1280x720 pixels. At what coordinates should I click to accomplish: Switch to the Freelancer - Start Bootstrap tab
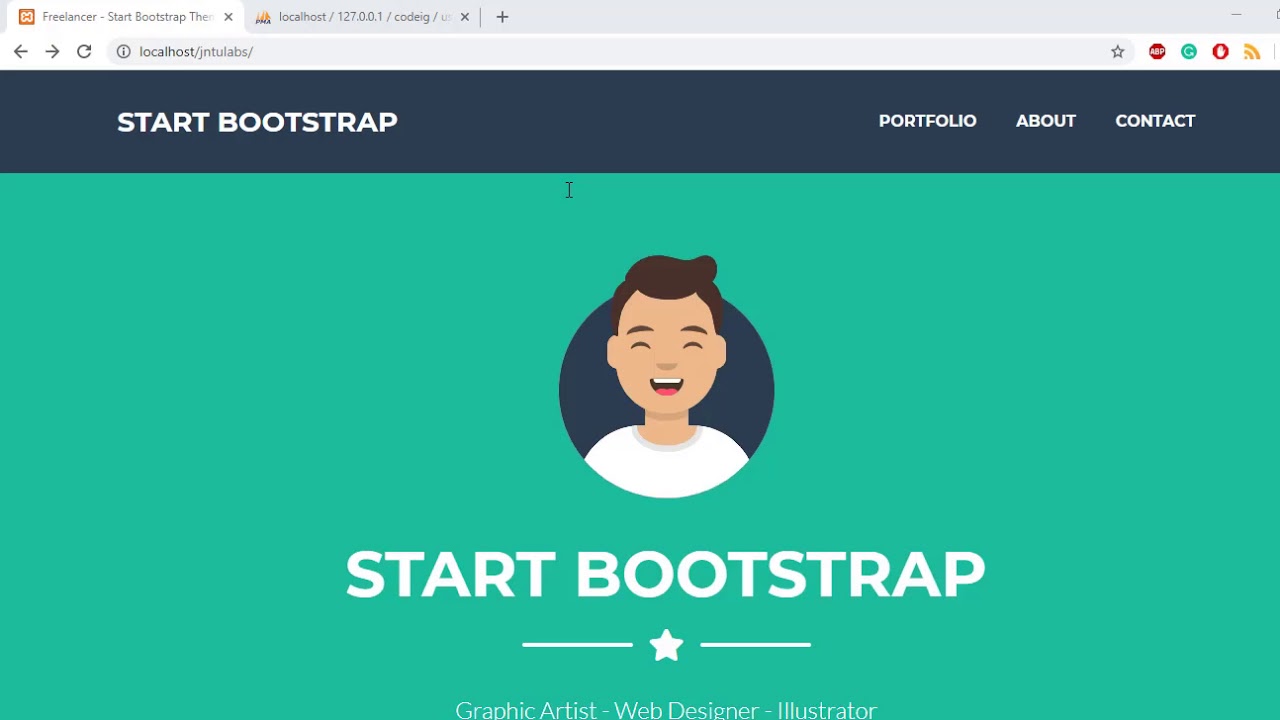[124, 17]
